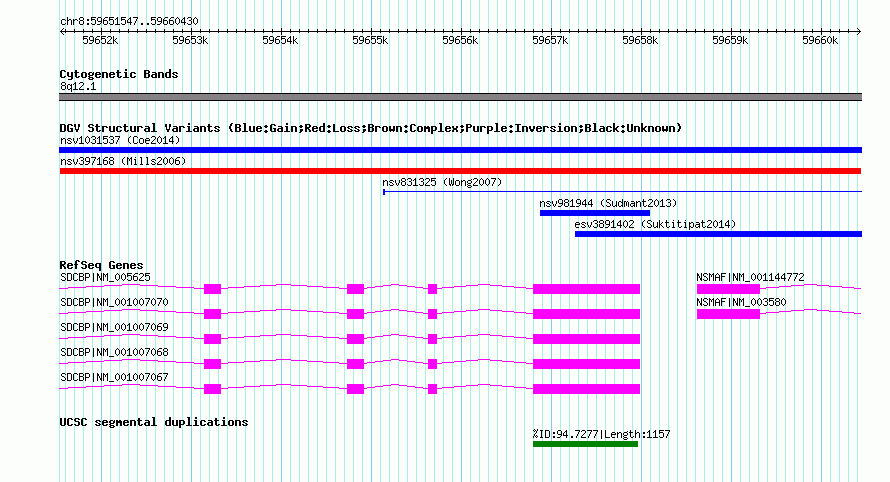Viewport: 890px width, 482px height.
Task: Select the nsv831325 (Wong2007) label
Action: (x=442, y=182)
